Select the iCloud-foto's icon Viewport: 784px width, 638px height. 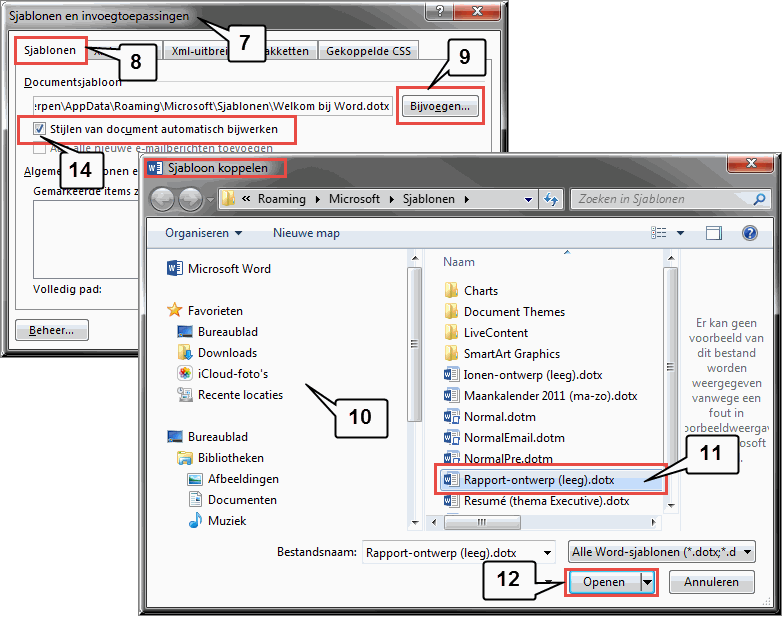click(184, 374)
